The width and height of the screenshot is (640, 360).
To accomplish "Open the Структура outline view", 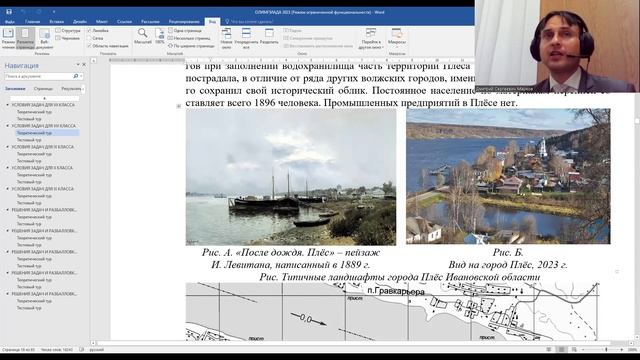I will point(68,31).
